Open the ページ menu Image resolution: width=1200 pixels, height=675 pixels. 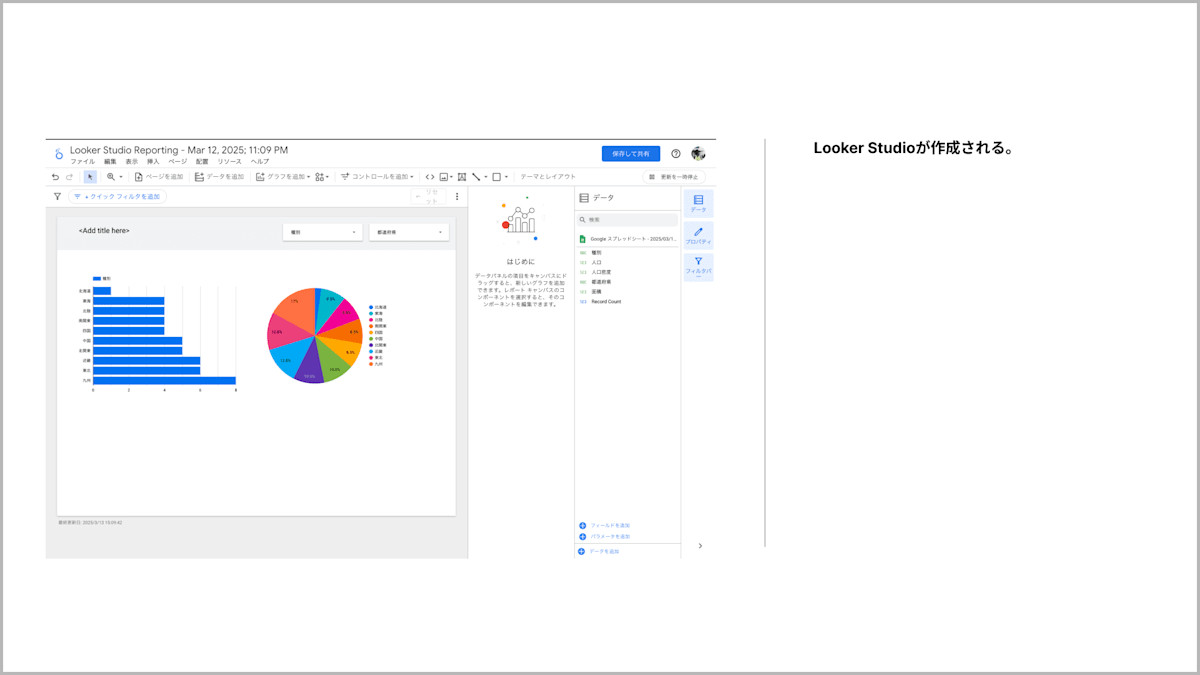pyautogui.click(x=177, y=161)
